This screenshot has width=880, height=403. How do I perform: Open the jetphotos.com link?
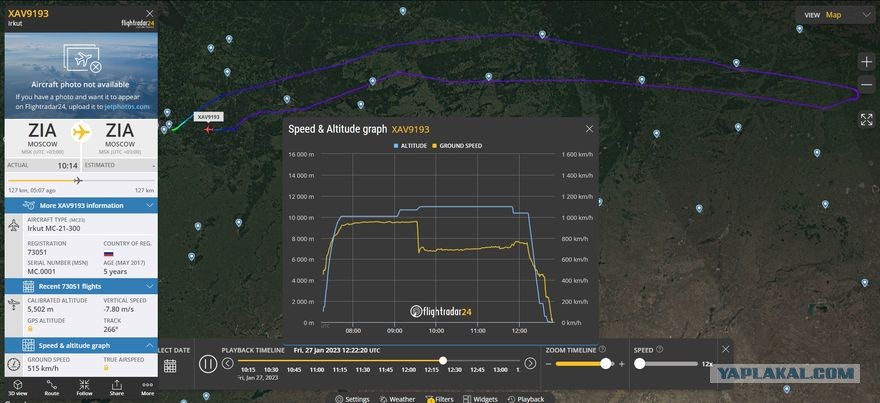tap(127, 106)
